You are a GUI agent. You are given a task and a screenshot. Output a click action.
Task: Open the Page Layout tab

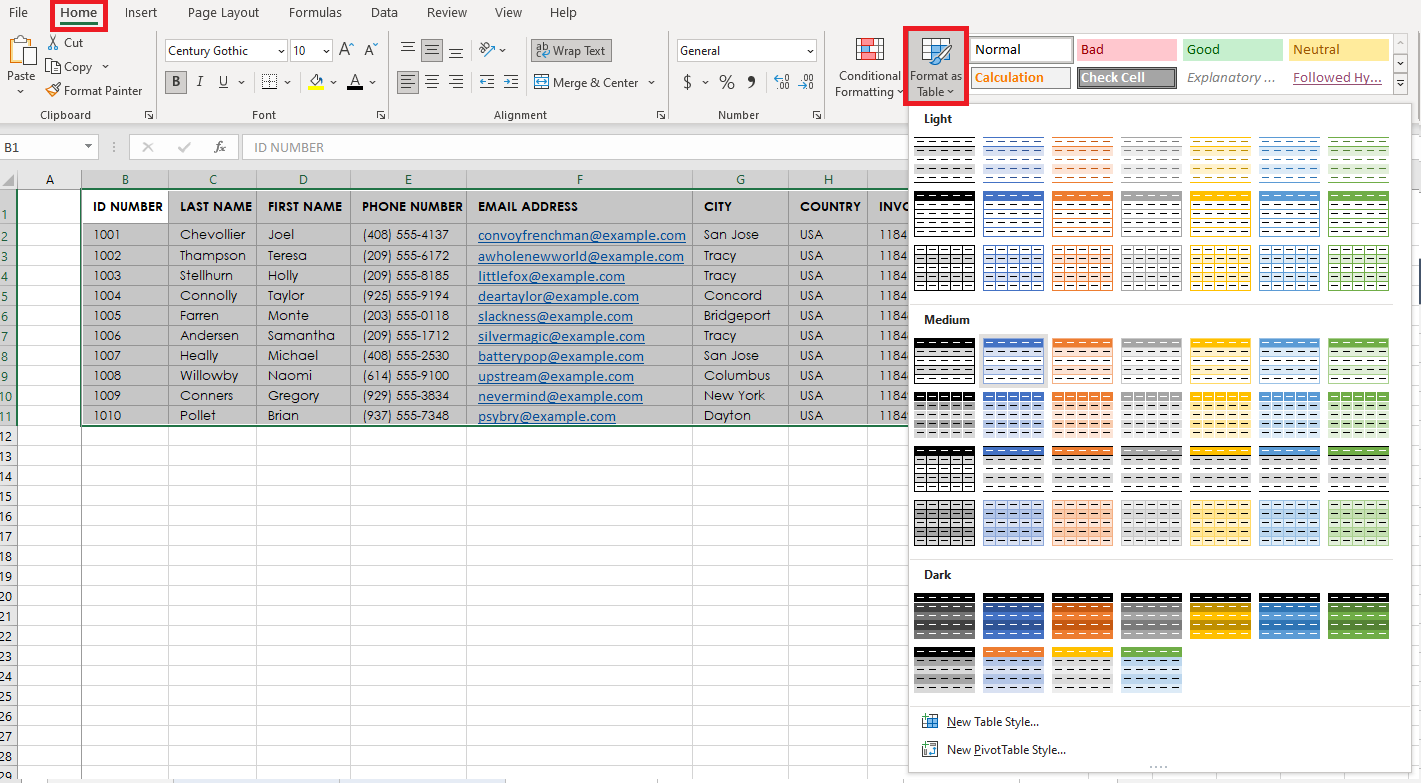223,13
